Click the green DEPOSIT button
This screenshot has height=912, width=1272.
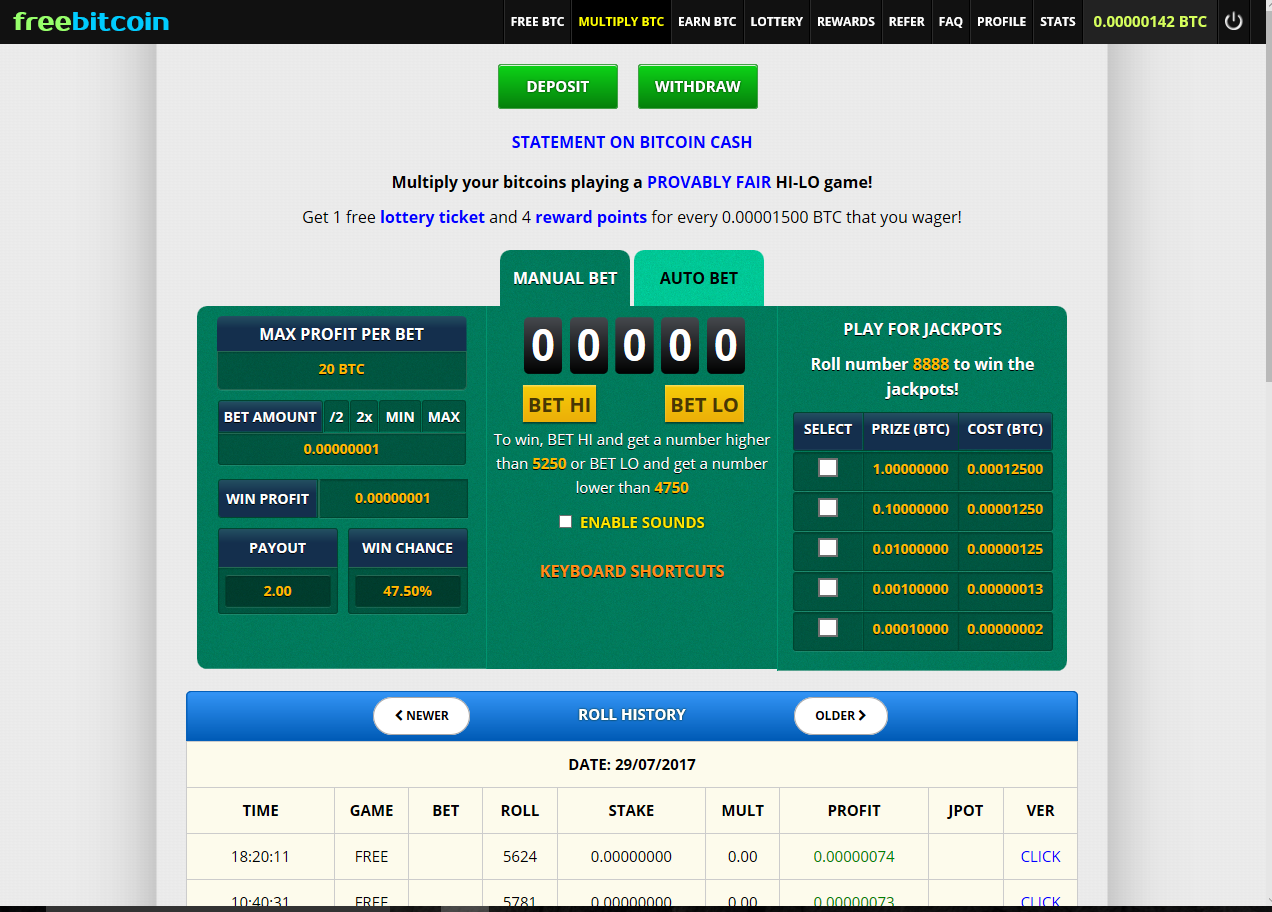558,86
